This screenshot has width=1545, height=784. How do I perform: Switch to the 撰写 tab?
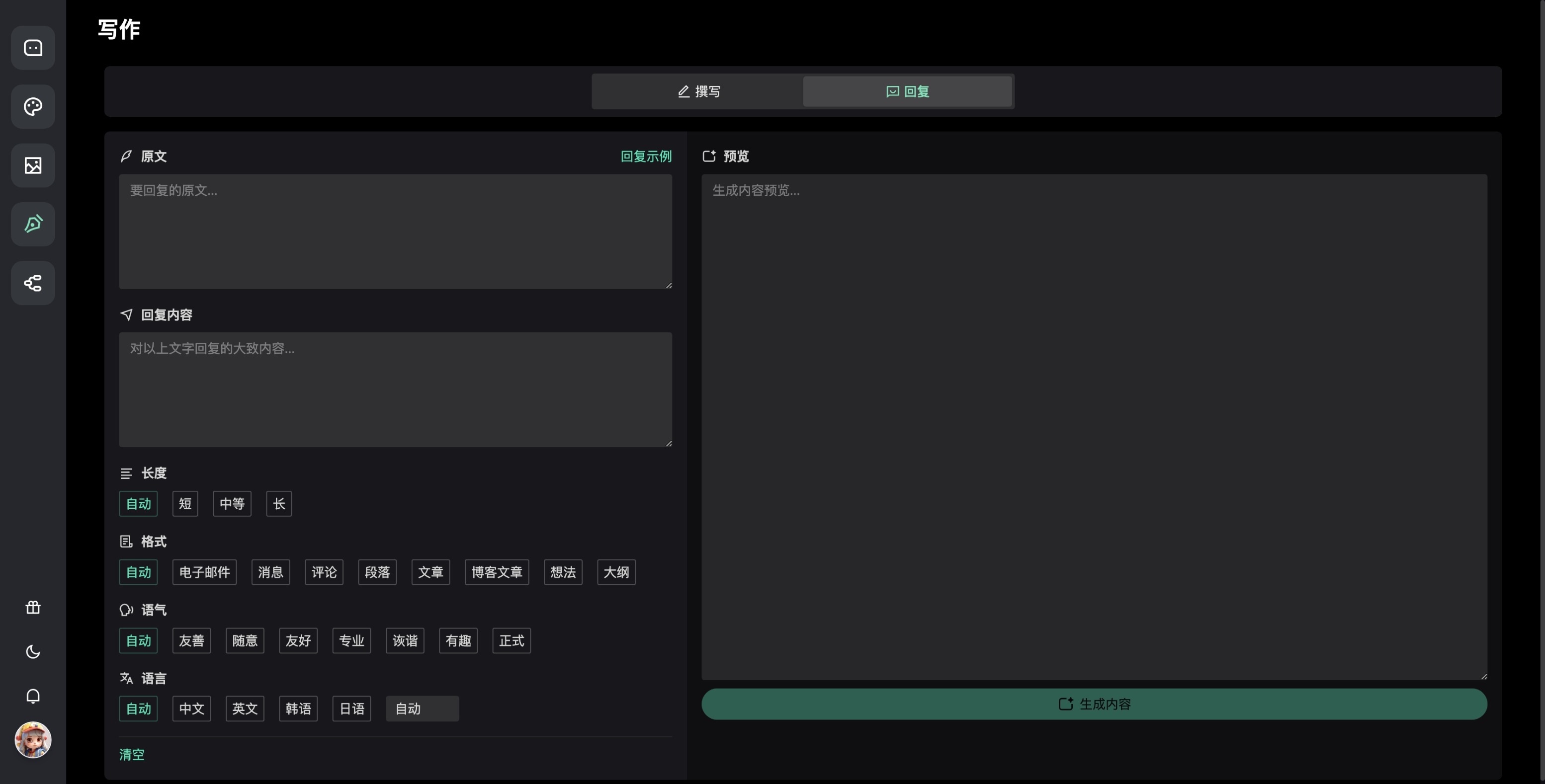click(x=698, y=92)
